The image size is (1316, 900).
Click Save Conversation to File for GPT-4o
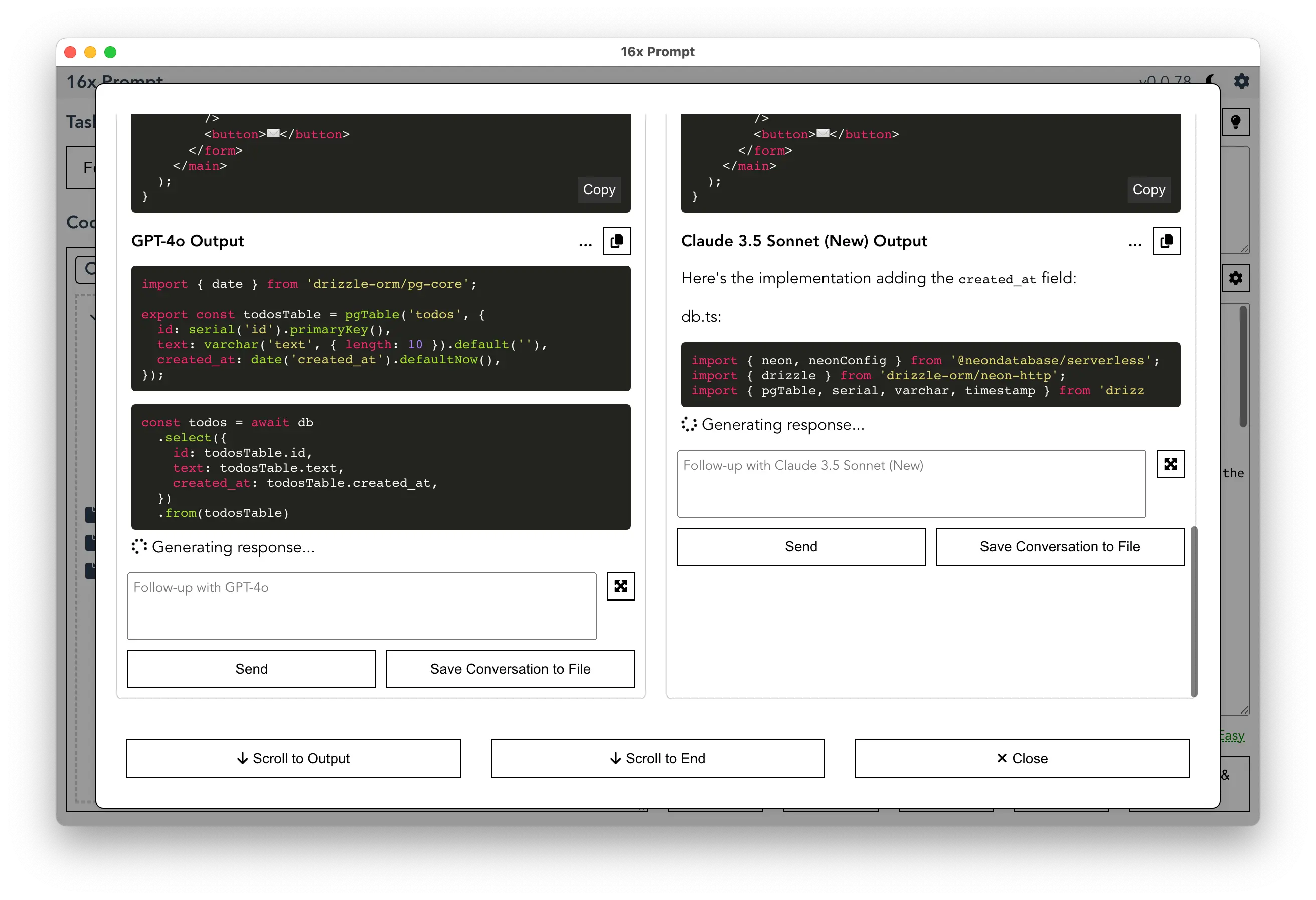510,668
